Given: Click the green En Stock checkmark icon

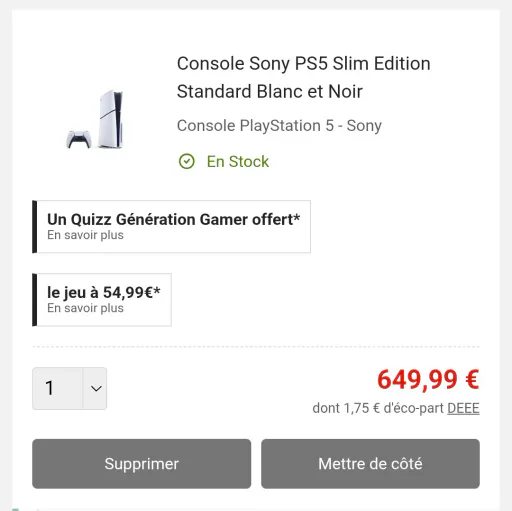Looking at the screenshot, I should (x=187, y=162).
